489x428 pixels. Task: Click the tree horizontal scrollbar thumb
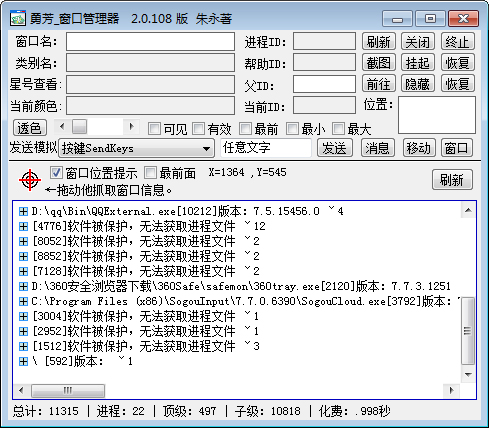click(x=68, y=390)
